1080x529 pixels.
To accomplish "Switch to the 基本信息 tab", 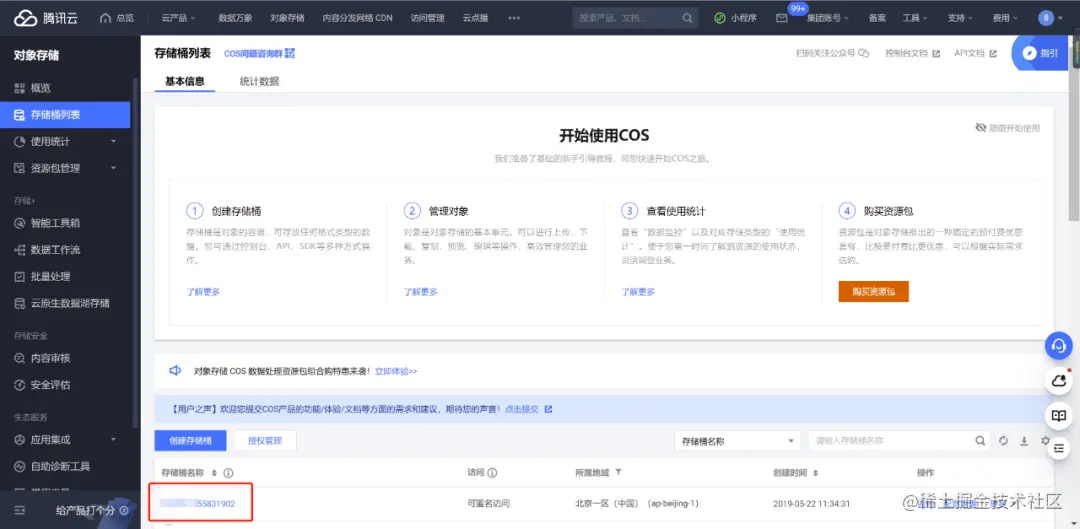I will point(185,81).
